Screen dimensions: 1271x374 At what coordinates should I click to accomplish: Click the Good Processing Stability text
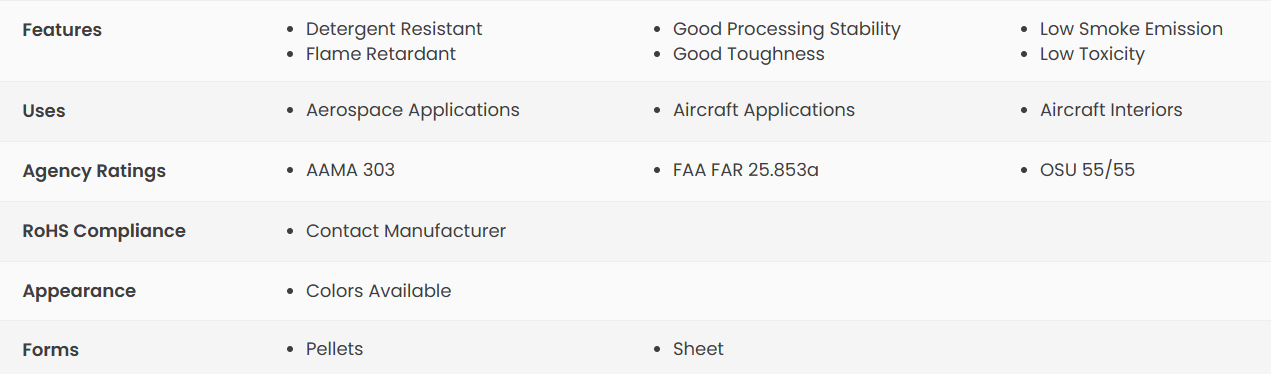tap(787, 29)
